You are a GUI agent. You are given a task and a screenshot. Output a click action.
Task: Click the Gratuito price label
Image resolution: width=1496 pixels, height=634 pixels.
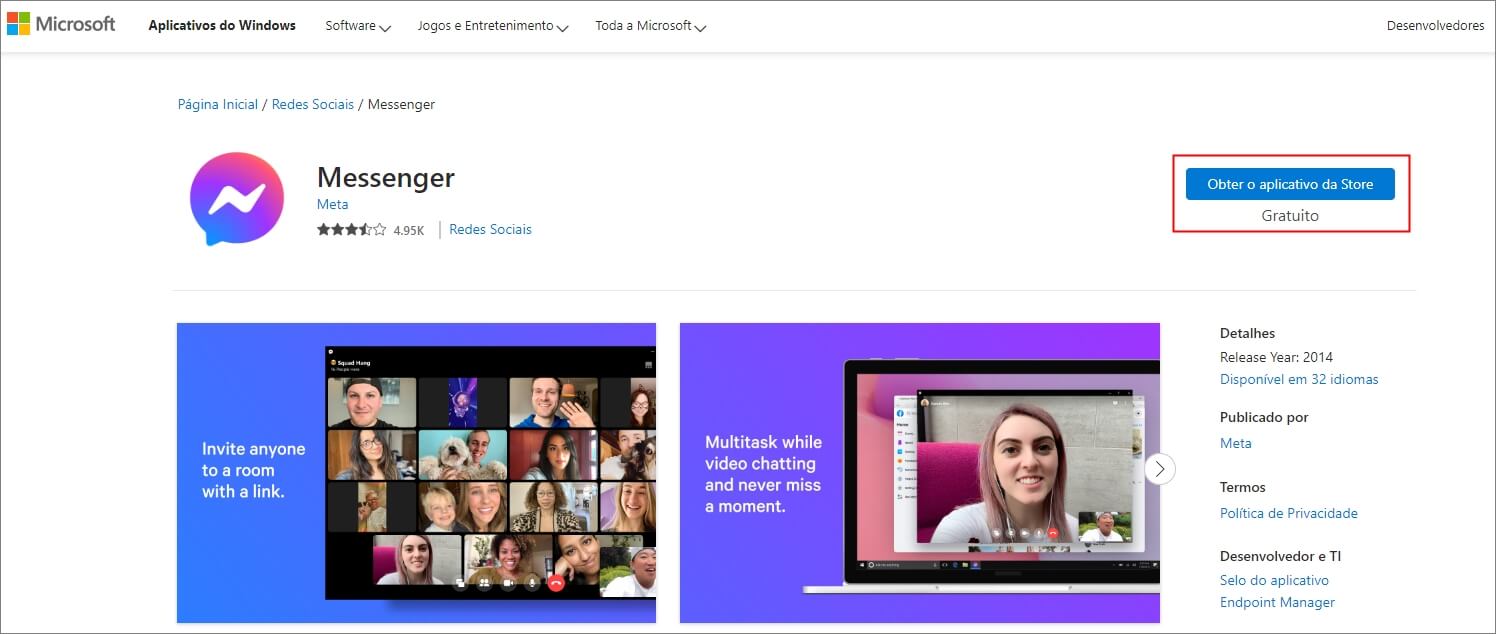pyautogui.click(x=1290, y=215)
